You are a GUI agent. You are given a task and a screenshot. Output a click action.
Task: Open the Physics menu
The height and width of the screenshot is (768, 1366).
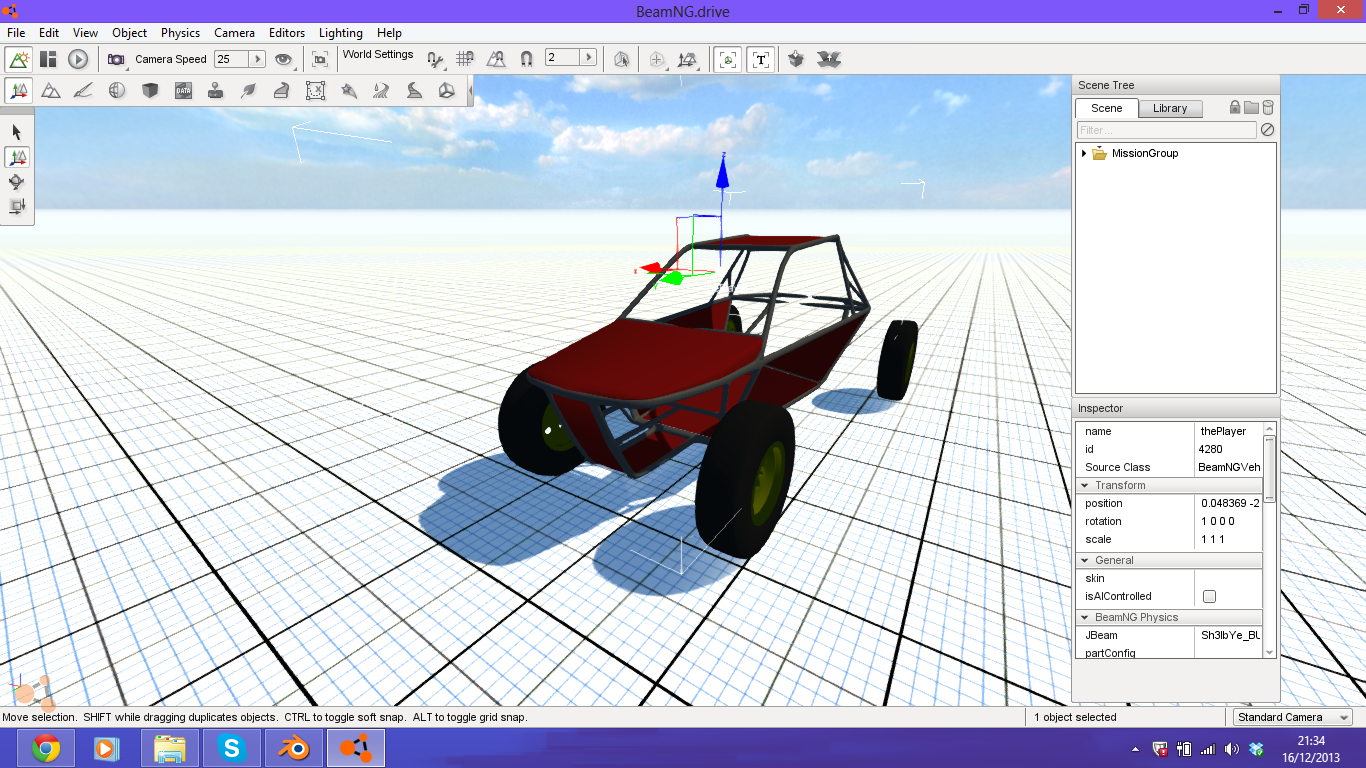(181, 33)
